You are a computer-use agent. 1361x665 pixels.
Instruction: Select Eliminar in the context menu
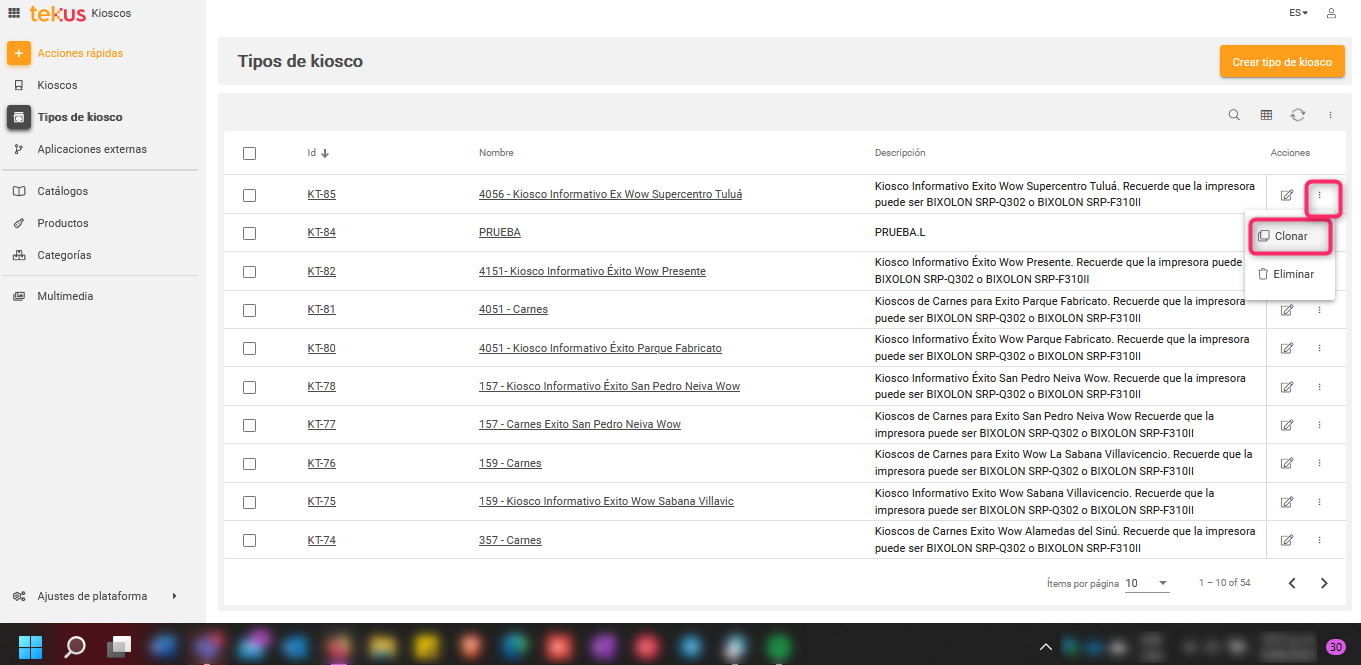[1292, 274]
